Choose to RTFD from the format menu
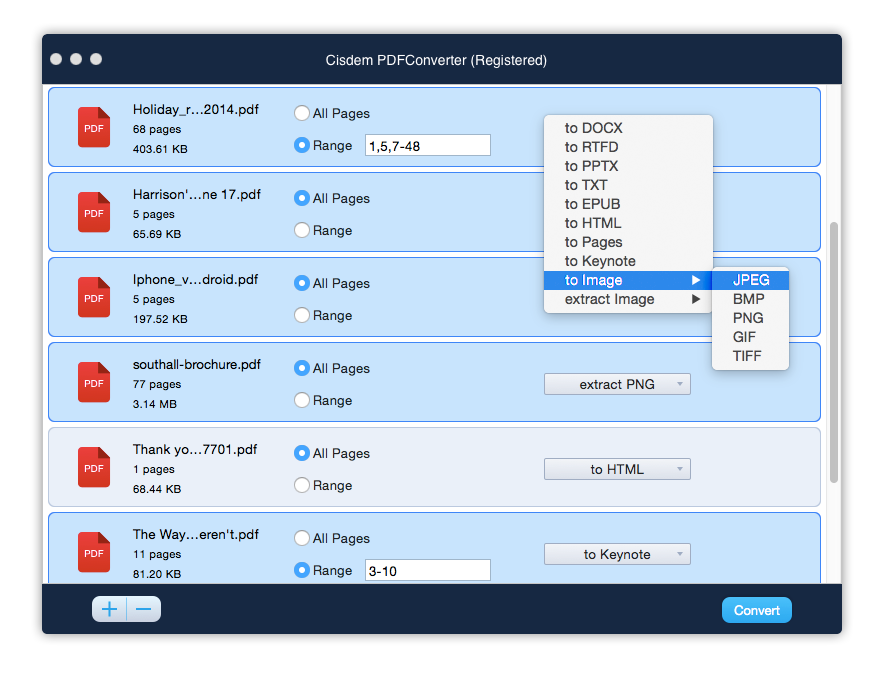The width and height of the screenshot is (884, 684). pyautogui.click(x=628, y=147)
